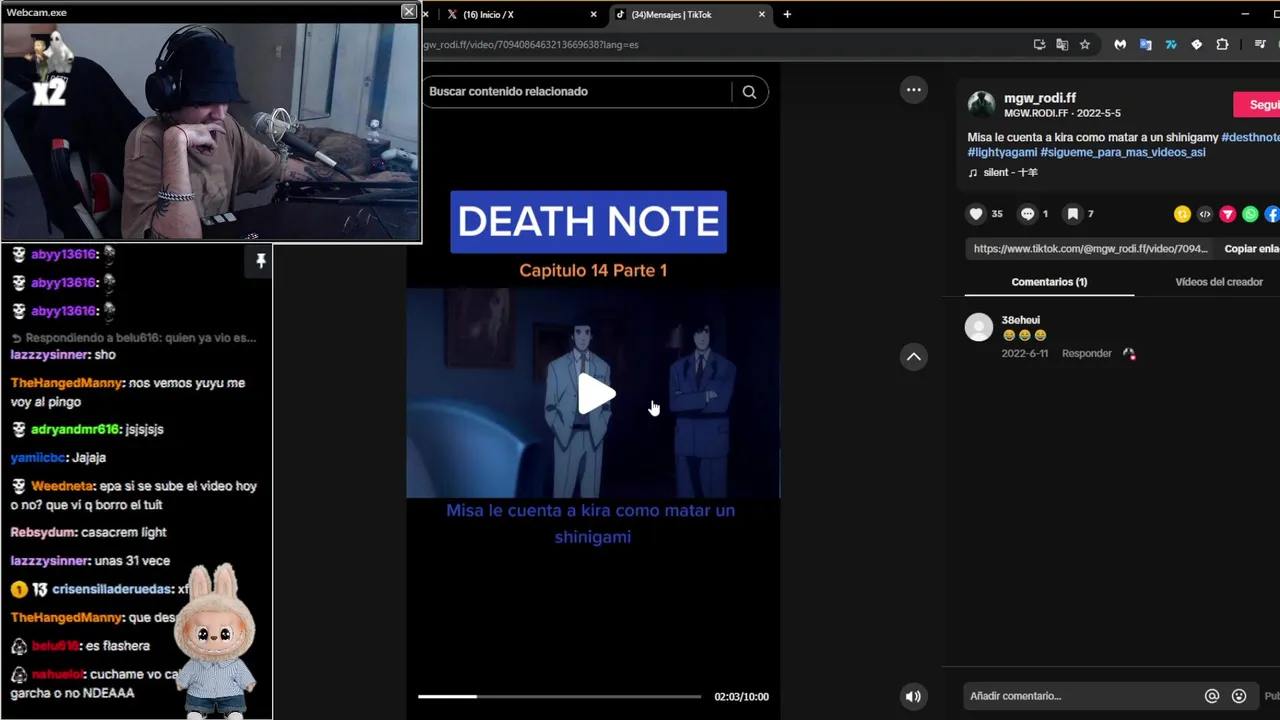Switch to Videos del creador tab
Image resolution: width=1280 pixels, height=720 pixels.
point(1219,282)
